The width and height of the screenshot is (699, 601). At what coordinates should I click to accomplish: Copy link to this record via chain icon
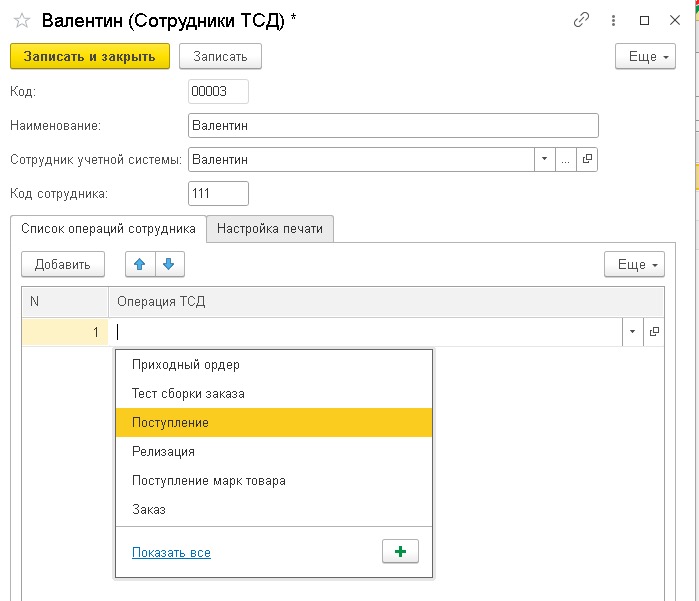(581, 20)
